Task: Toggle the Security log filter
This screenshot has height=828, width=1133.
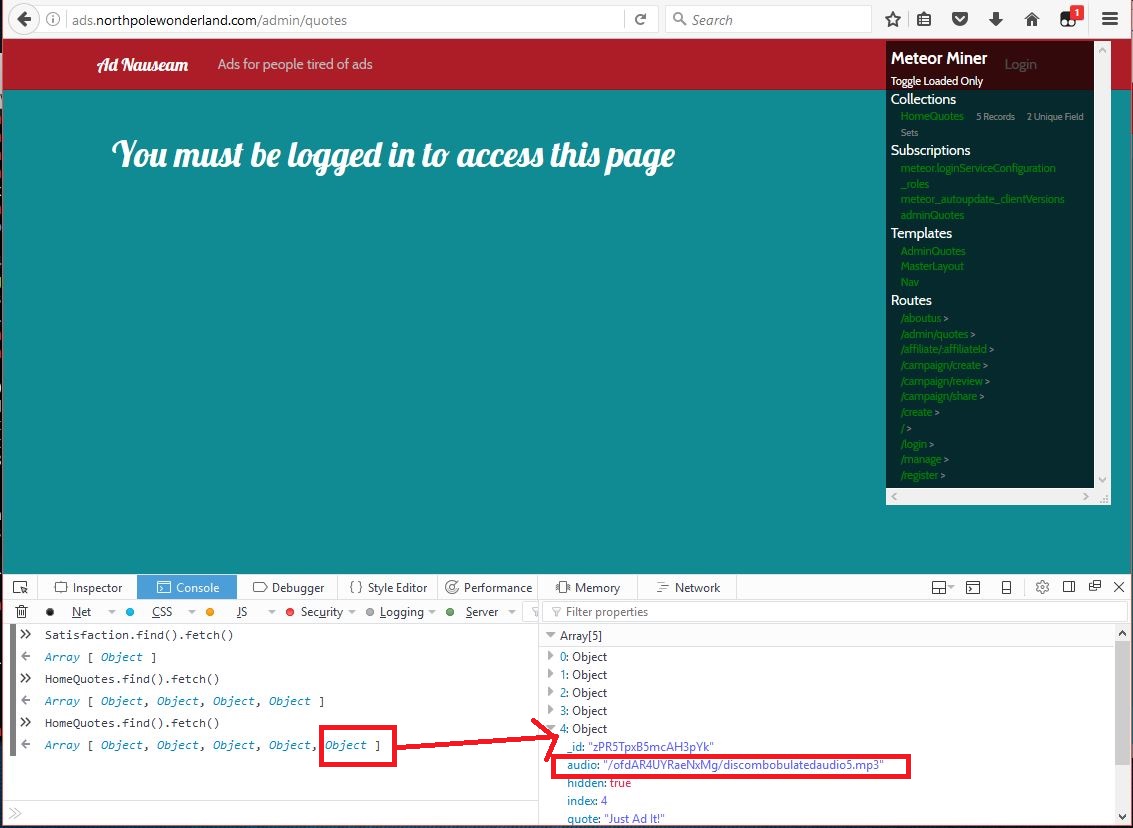Action: (x=321, y=612)
